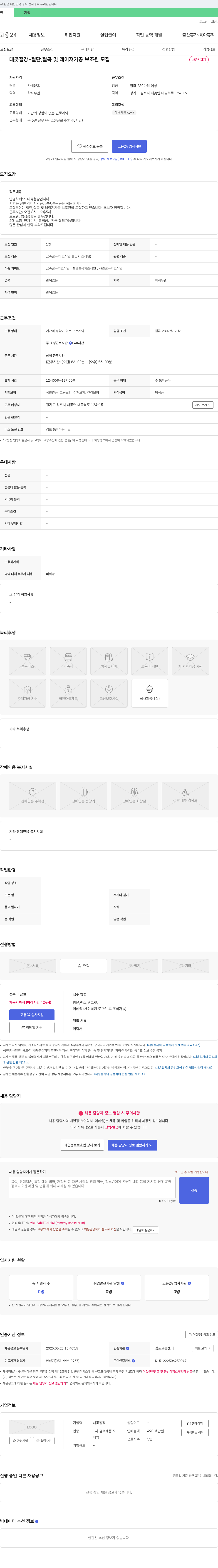Click the 채용시까지 status badge

tap(199, 60)
